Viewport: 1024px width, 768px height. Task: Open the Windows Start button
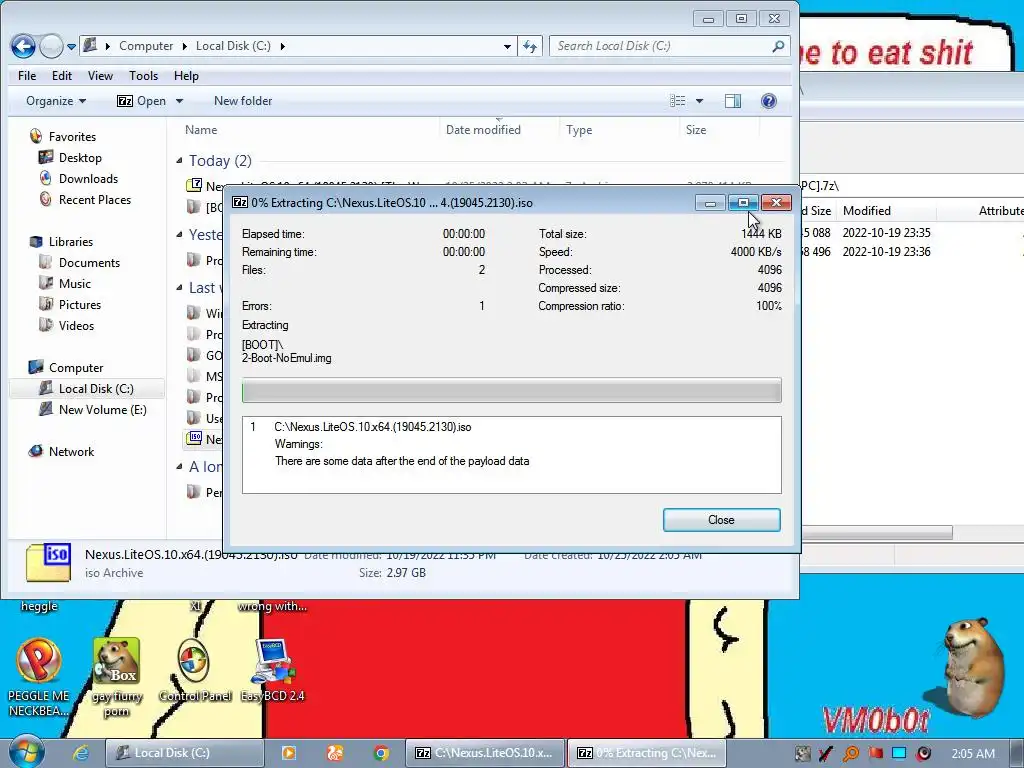[26, 752]
